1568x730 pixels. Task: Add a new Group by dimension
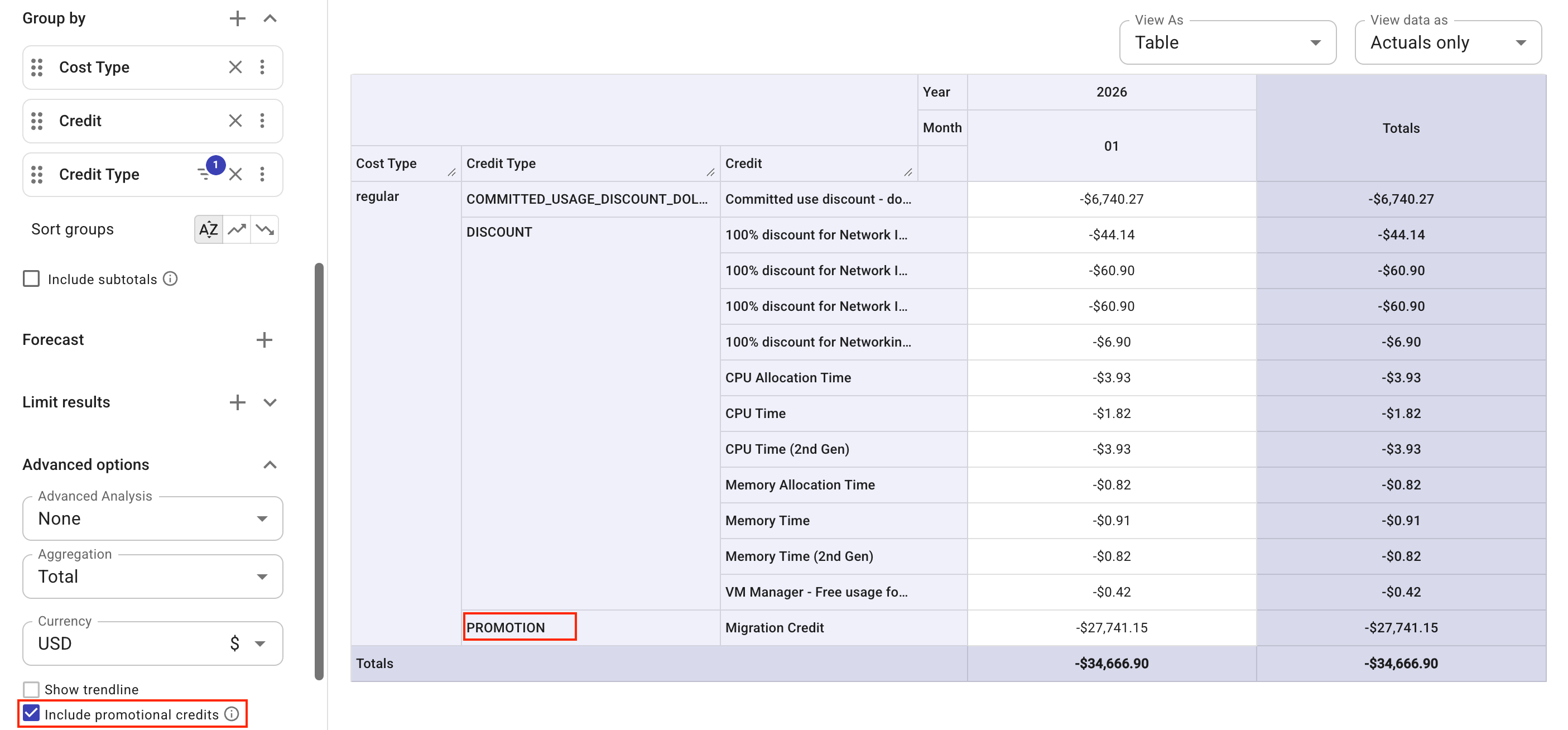(237, 18)
